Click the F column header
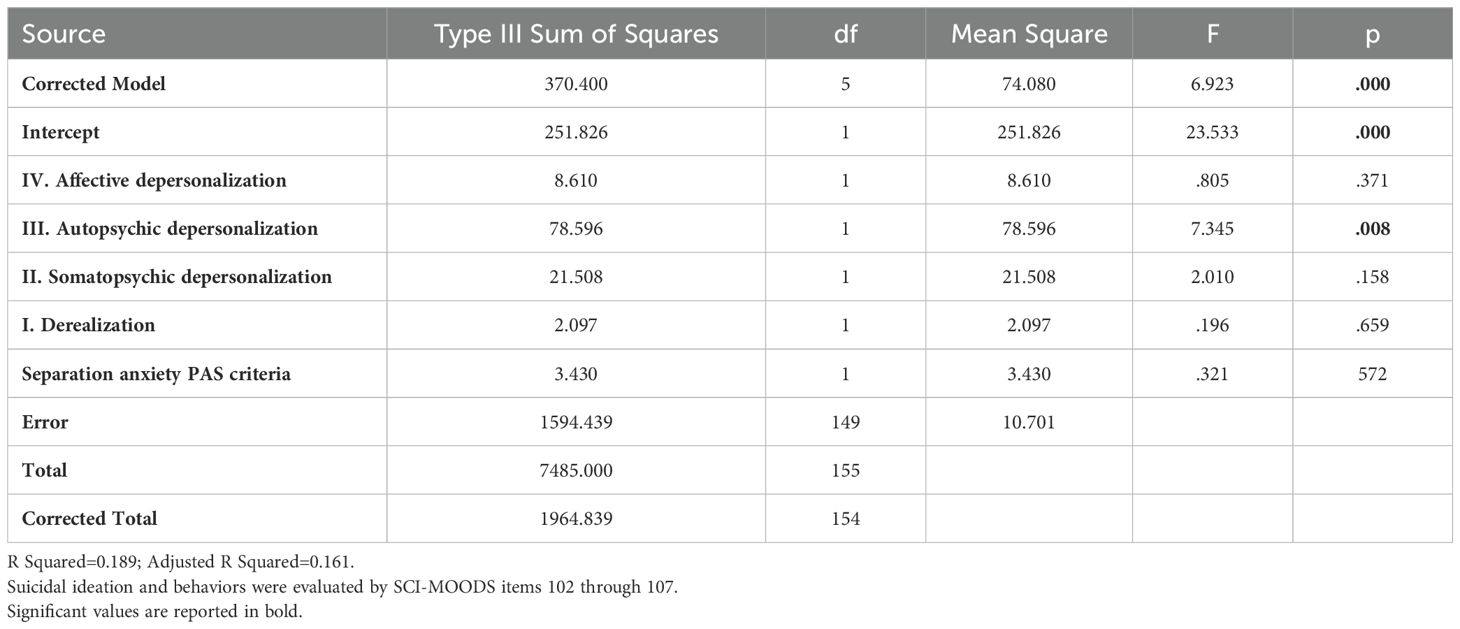Image resolution: width=1460 pixels, height=629 pixels. (1212, 34)
